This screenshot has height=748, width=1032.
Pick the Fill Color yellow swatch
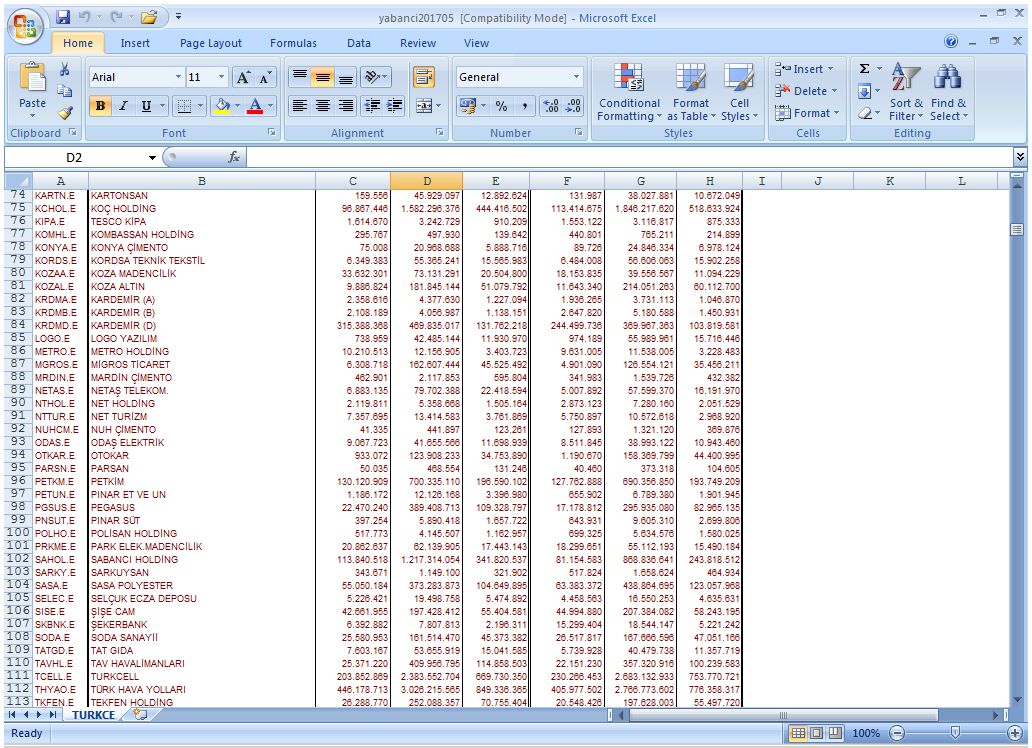coord(222,106)
